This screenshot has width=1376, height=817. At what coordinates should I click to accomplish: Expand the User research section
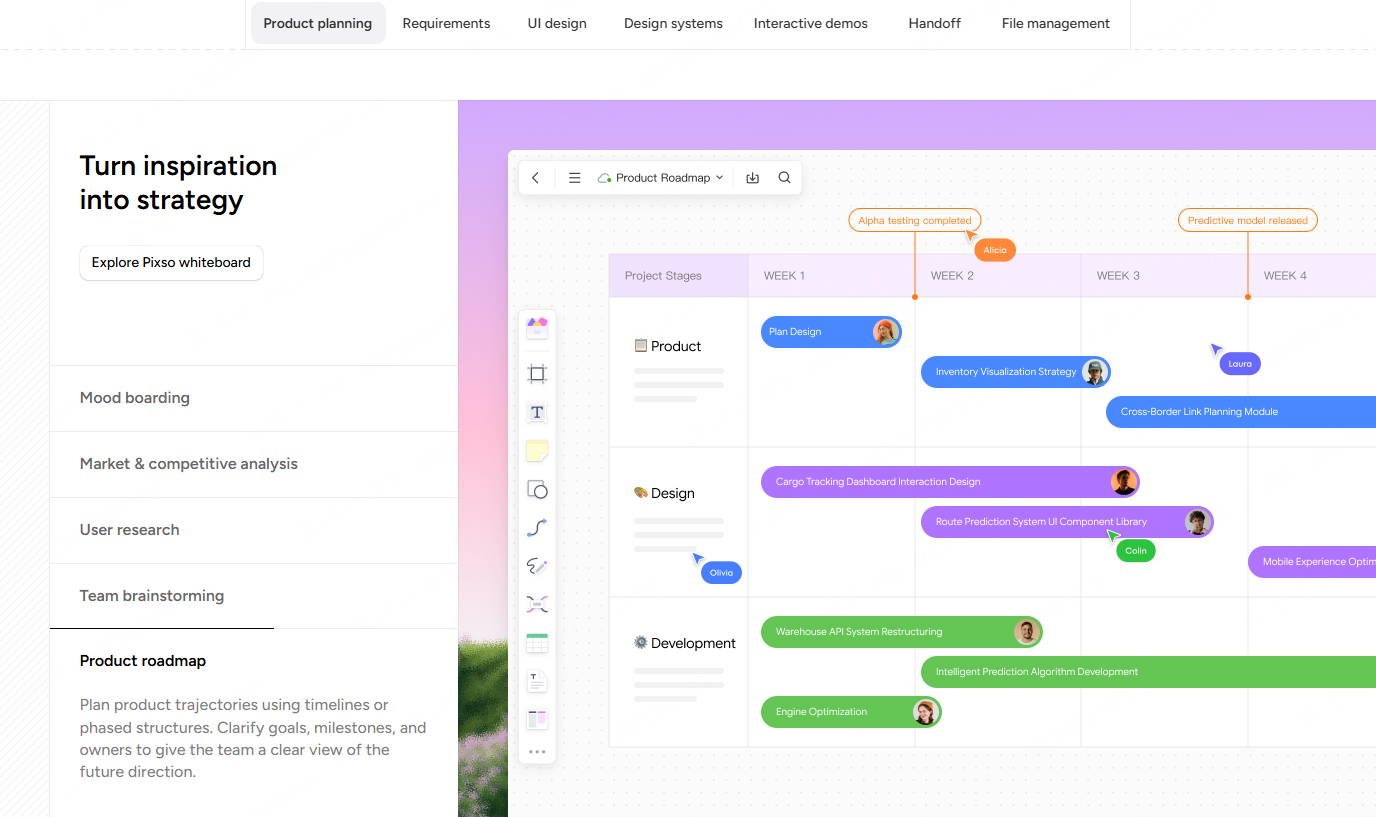click(x=254, y=530)
